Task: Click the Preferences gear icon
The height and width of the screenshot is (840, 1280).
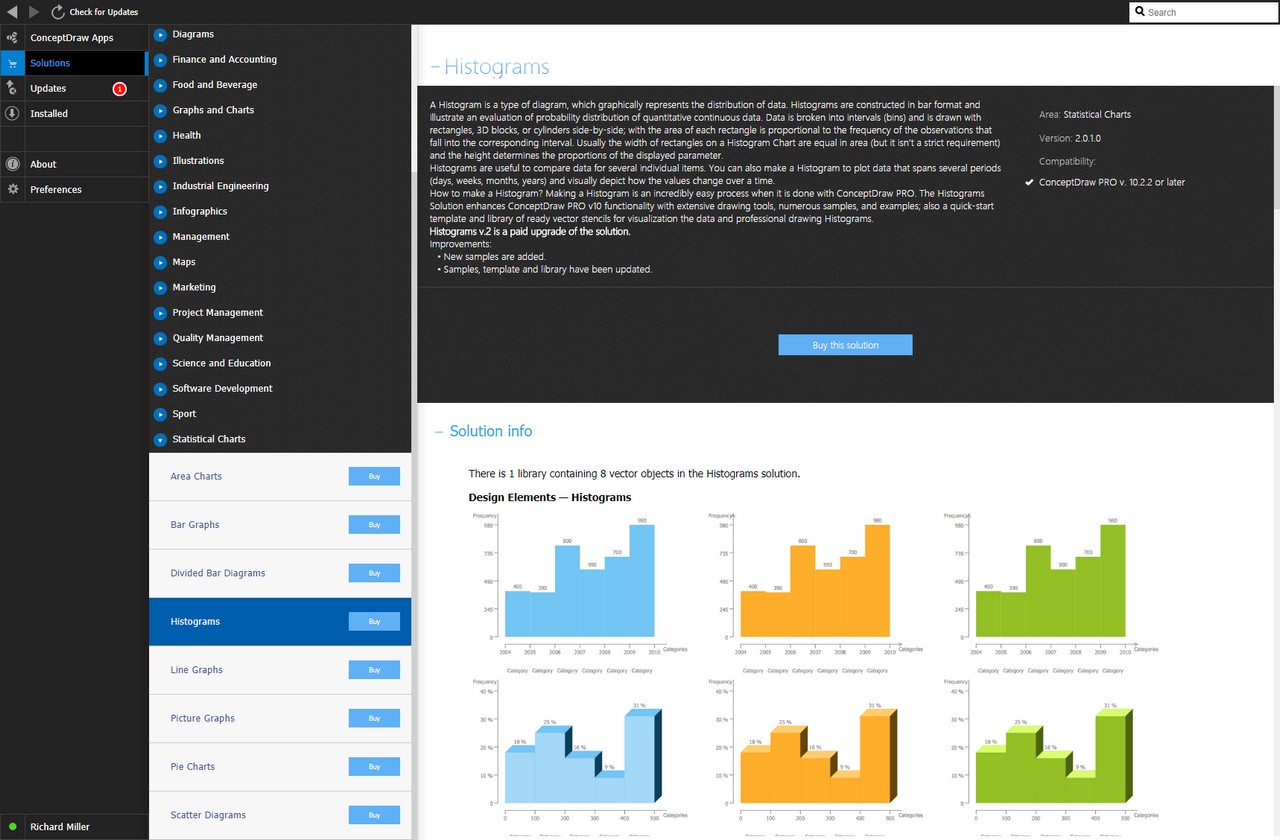Action: coord(12,189)
